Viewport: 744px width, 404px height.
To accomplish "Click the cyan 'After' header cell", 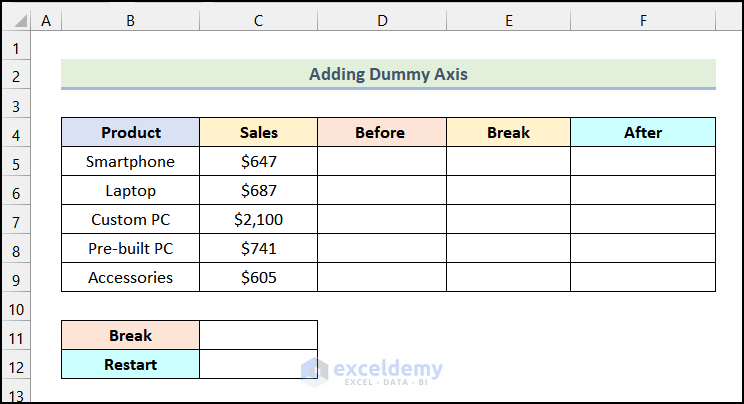I will (643, 132).
